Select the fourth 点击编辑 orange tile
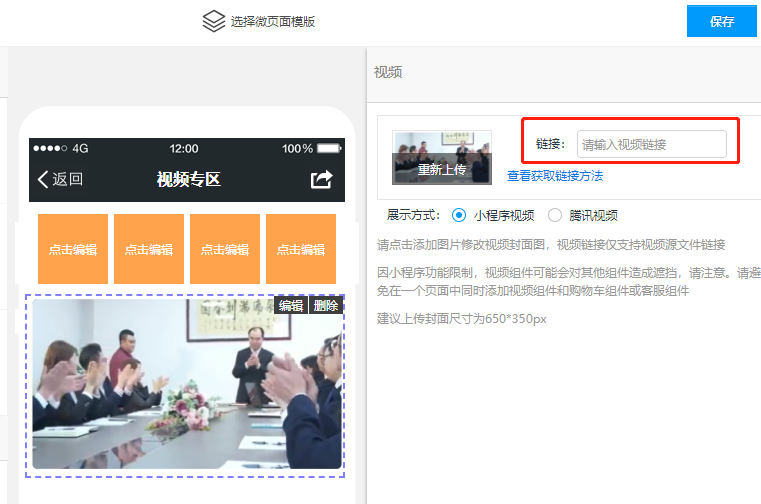This screenshot has height=504, width=761. coord(301,249)
